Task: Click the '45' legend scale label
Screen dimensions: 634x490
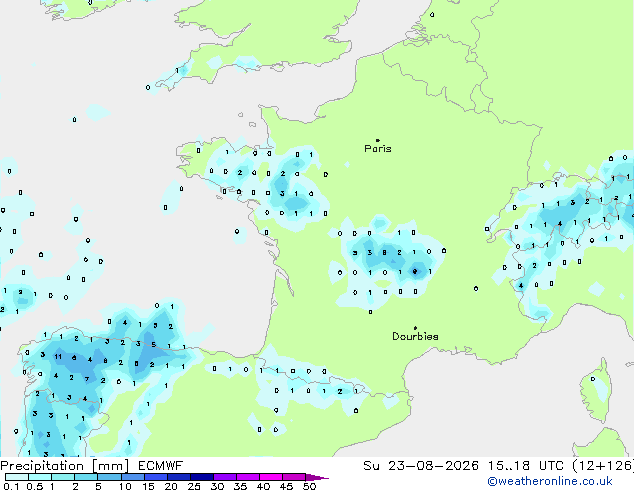Action: (286, 486)
